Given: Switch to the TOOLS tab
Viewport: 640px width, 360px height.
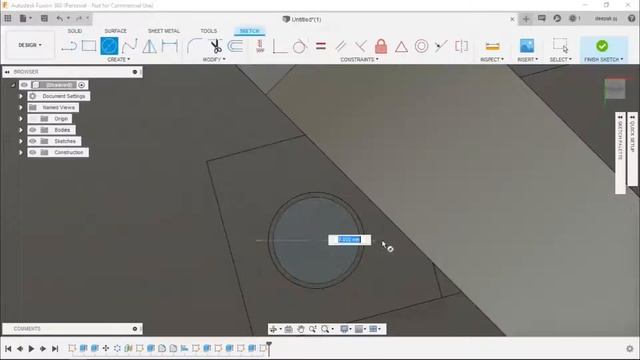Looking at the screenshot, I should 209,31.
